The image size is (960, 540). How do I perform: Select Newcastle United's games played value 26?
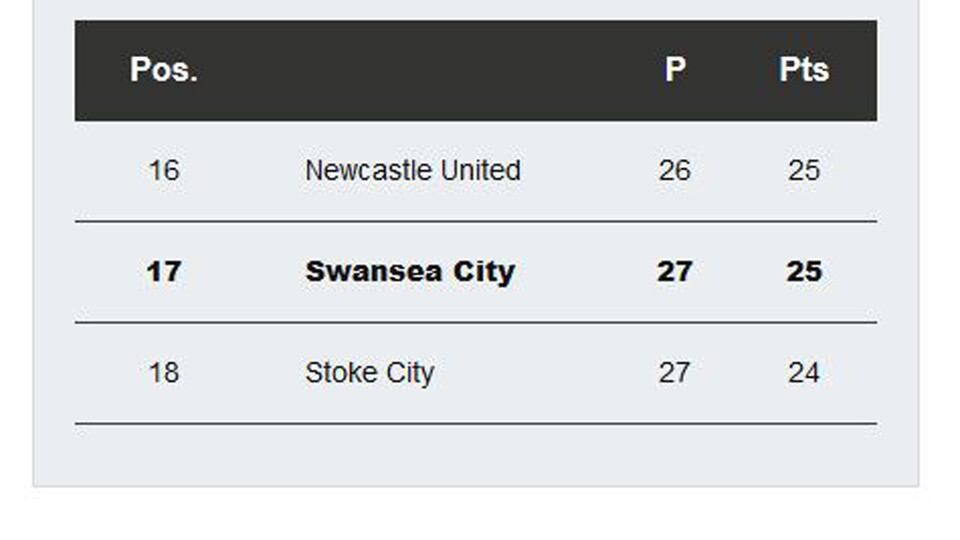(x=674, y=171)
